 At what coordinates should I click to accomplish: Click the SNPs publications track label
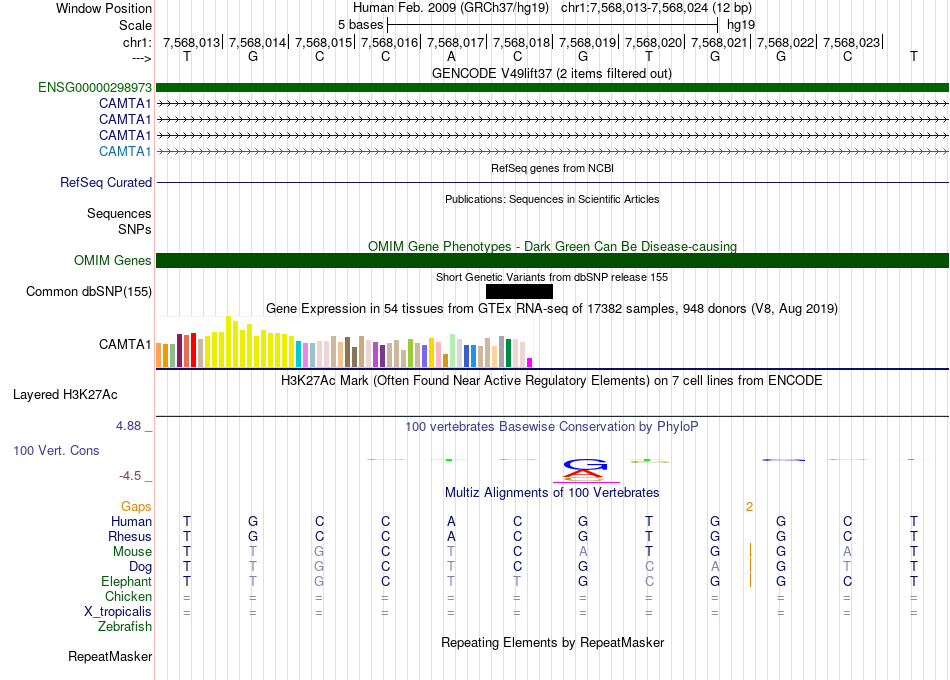pyautogui.click(x=135, y=229)
